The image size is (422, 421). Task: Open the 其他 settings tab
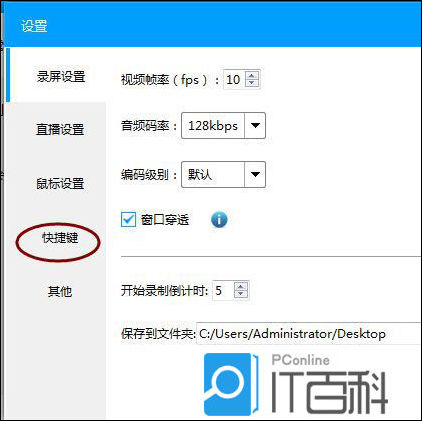pos(60,291)
